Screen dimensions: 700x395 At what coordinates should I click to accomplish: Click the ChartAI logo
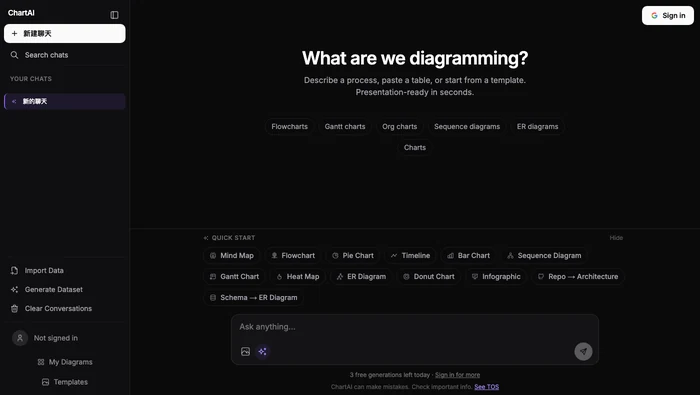21,13
